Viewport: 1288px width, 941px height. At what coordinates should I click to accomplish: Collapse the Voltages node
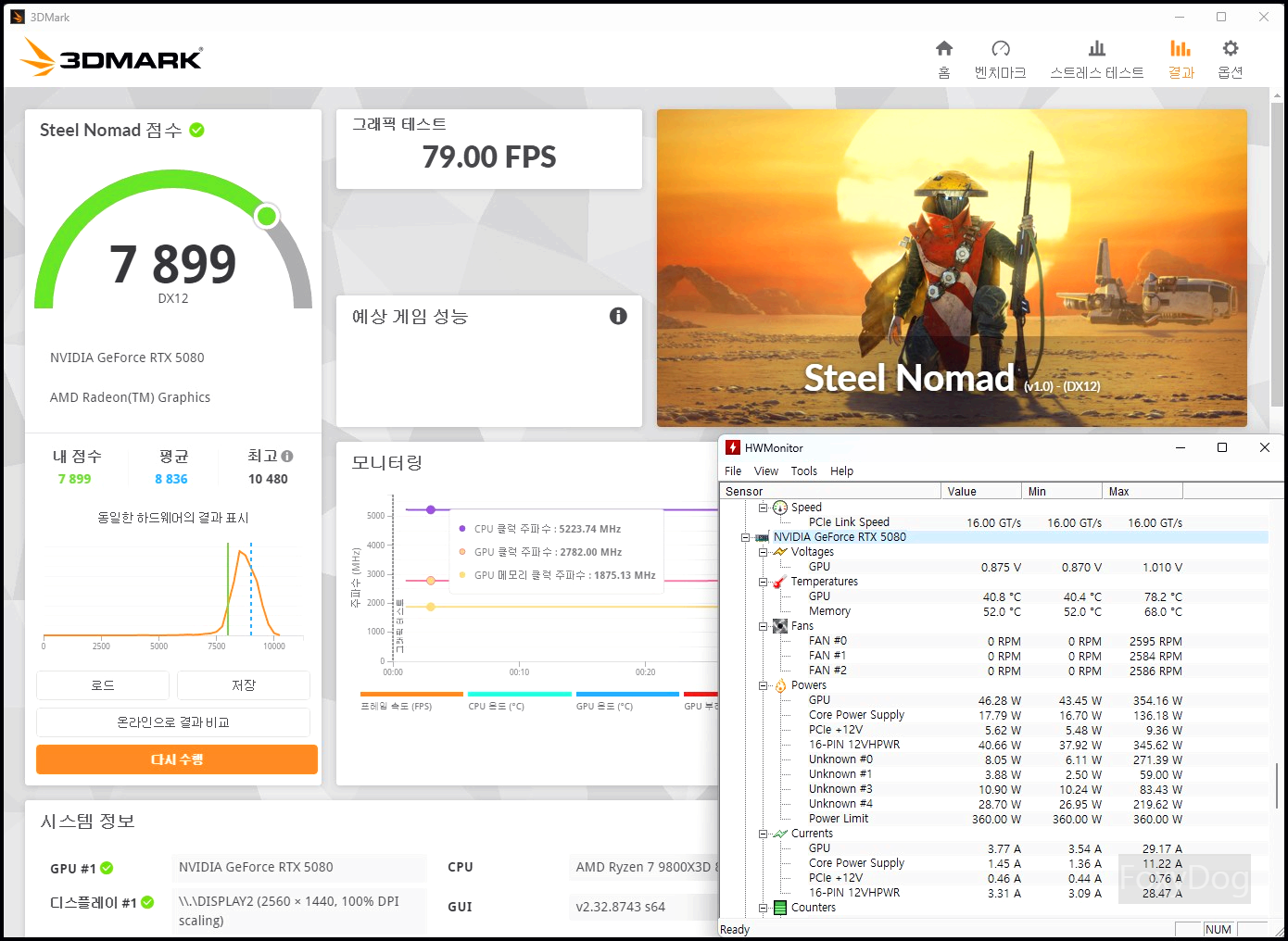764,552
